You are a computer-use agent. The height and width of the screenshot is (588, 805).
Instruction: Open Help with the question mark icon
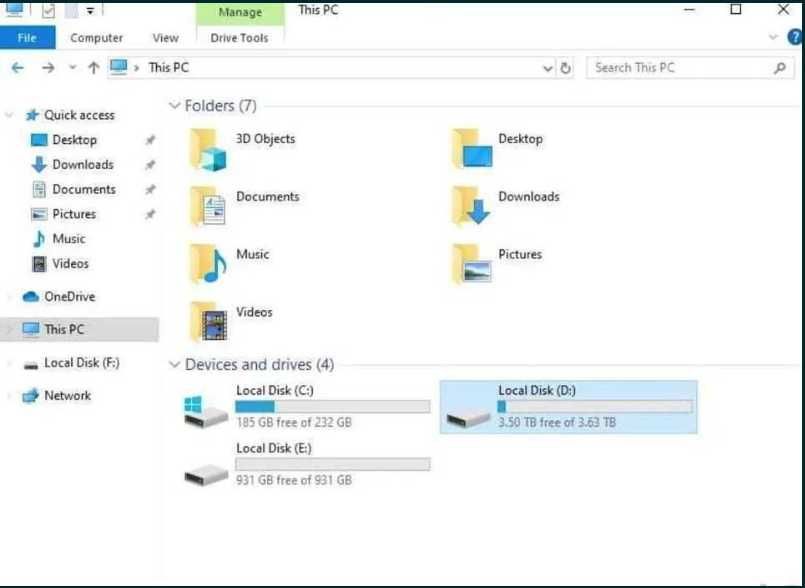pos(795,37)
